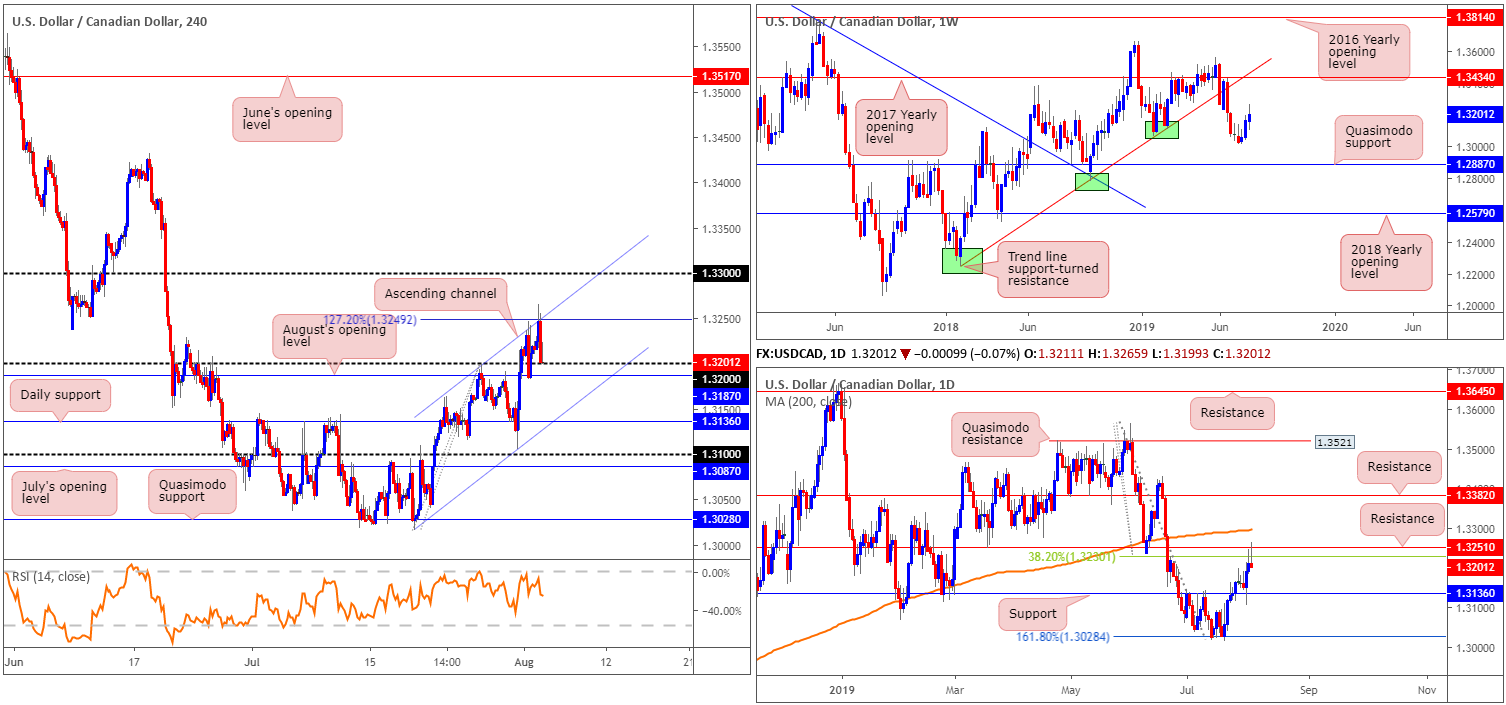Image resolution: width=1506 pixels, height=705 pixels.
Task: Click the Support callout in daily chart
Action: pyautogui.click(x=1032, y=613)
